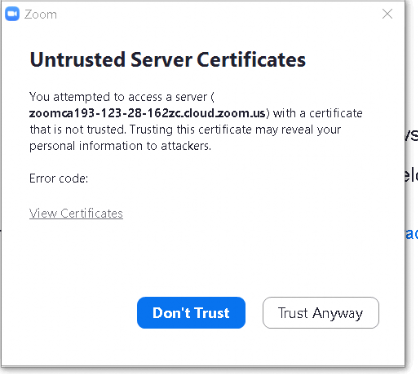Select the Trust Anyway button
This screenshot has height=374, width=418.
click(x=321, y=313)
